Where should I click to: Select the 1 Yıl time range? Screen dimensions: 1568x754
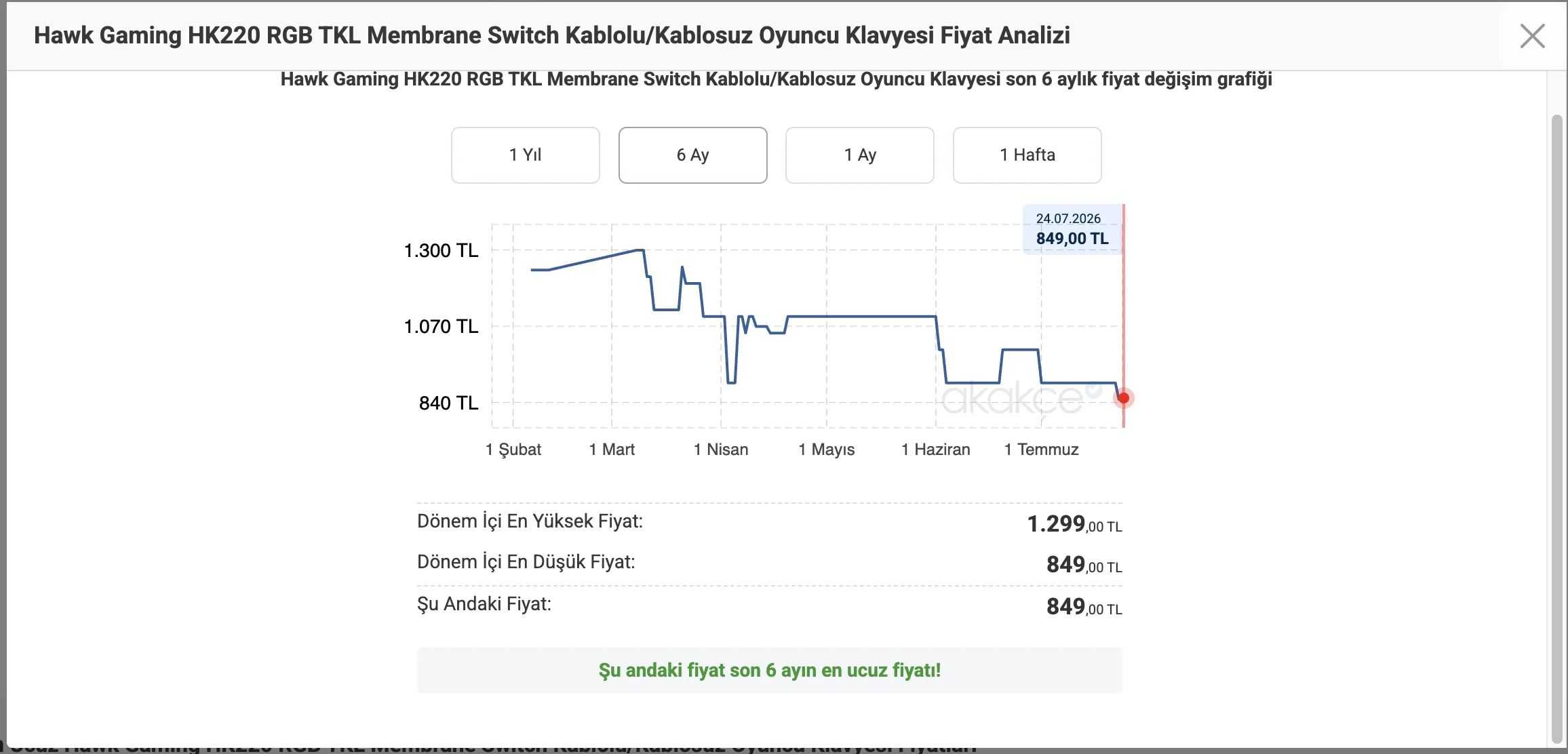point(526,155)
